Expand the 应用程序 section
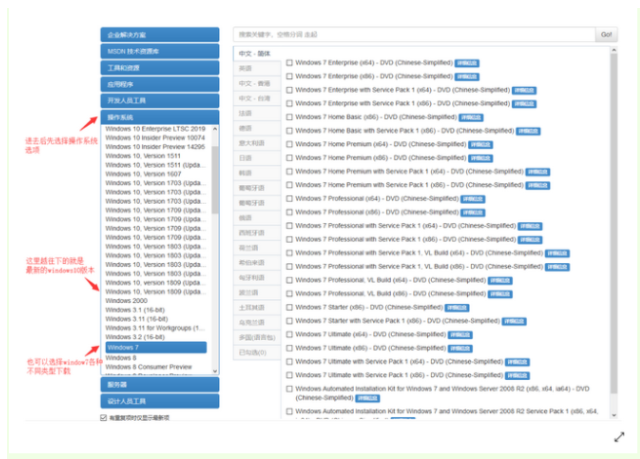640x459 pixels. click(160, 84)
